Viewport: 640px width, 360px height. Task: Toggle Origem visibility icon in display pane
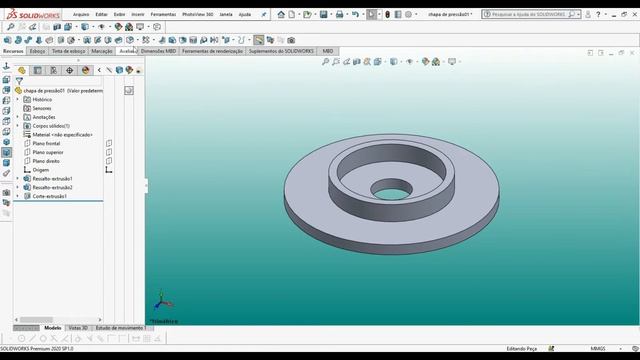(109, 170)
